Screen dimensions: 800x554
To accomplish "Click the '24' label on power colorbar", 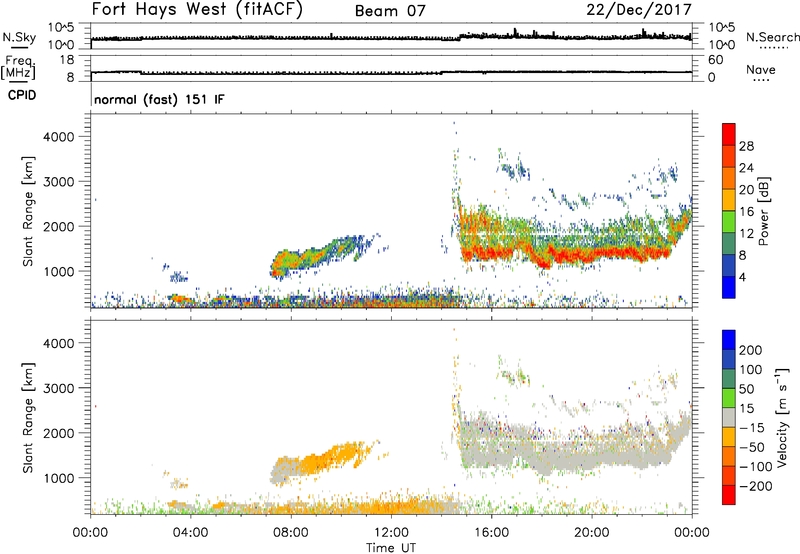I will (x=746, y=168).
